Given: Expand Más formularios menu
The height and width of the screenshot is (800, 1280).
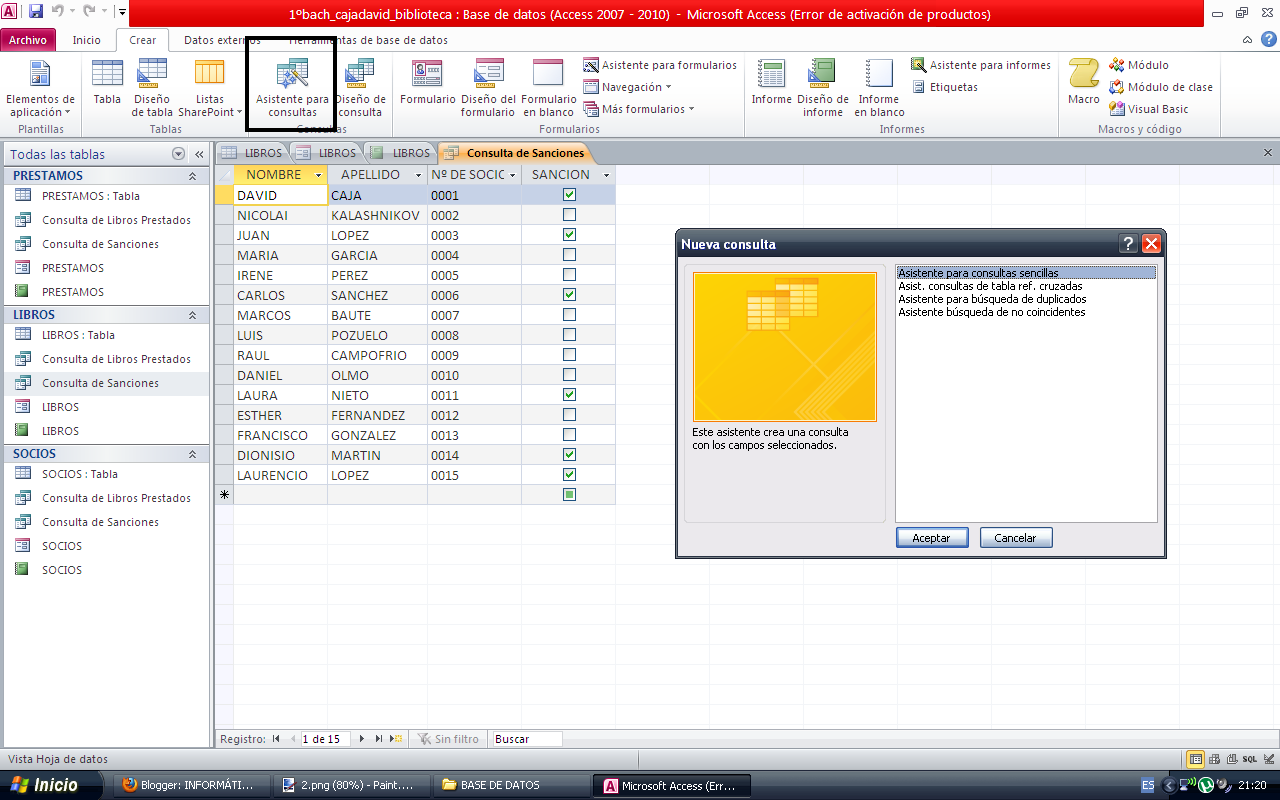Looking at the screenshot, I should tap(639, 109).
